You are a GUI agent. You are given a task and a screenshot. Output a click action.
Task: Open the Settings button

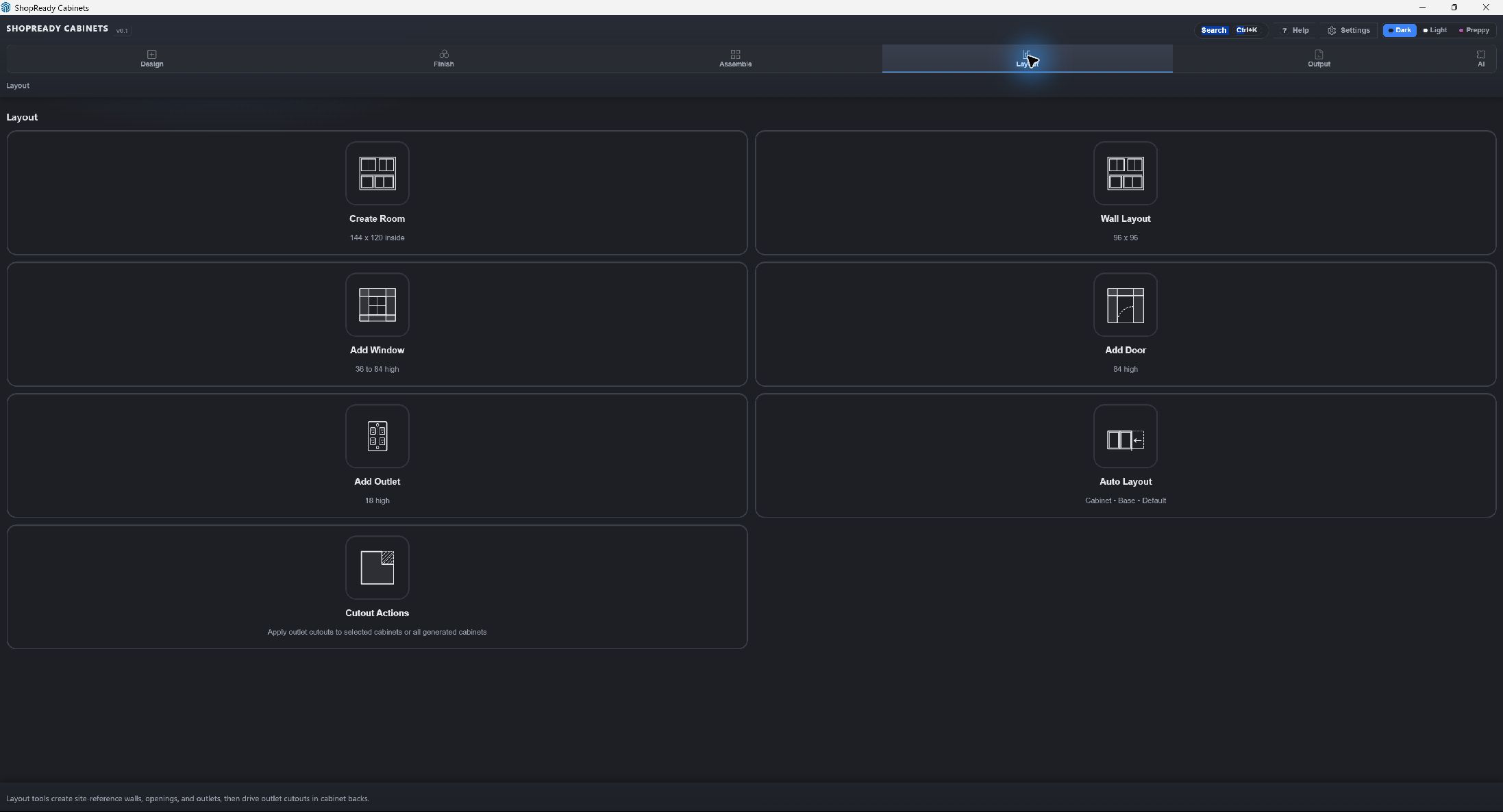coord(1348,30)
